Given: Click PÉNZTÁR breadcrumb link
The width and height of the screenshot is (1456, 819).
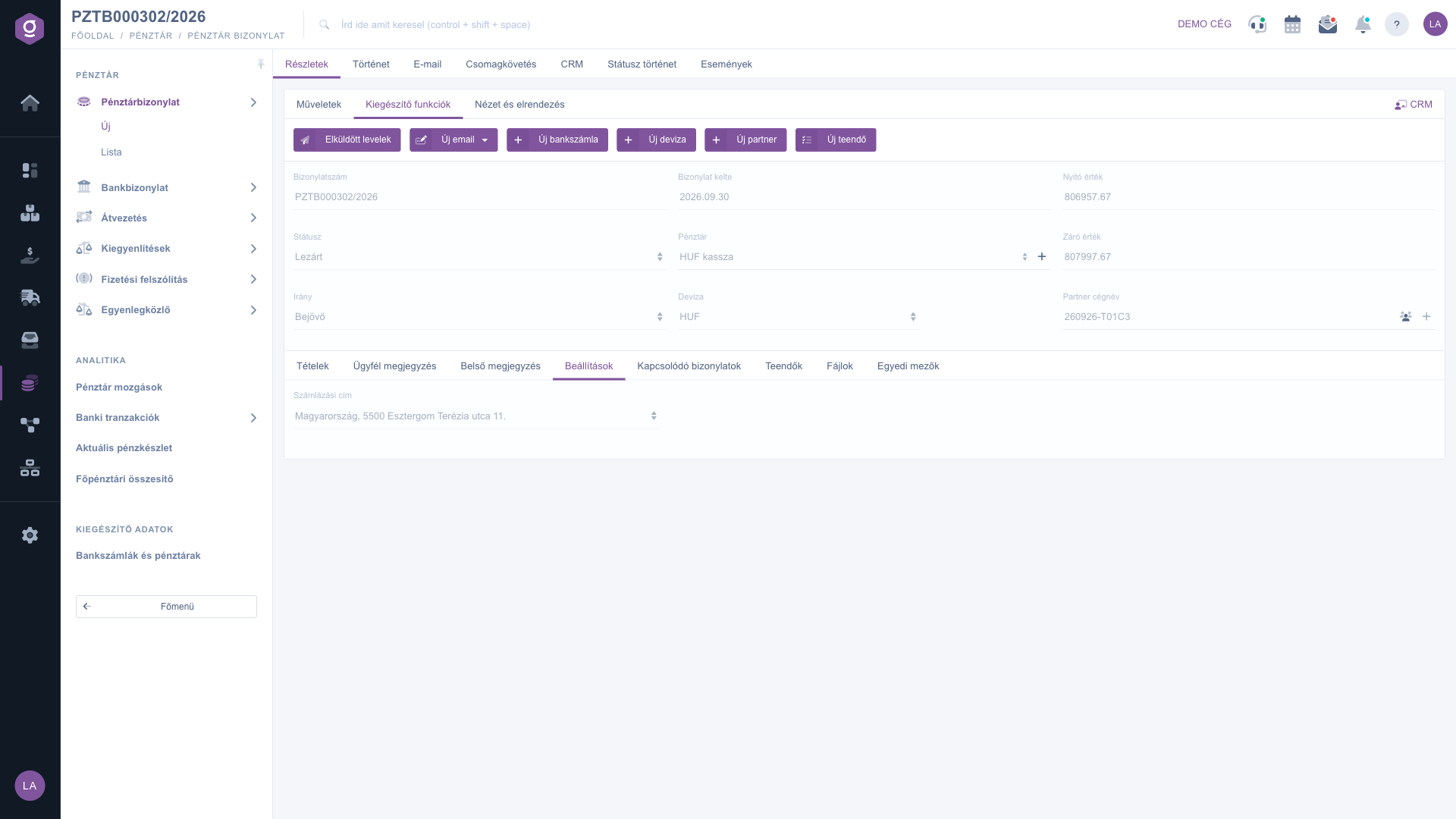Looking at the screenshot, I should click(x=151, y=36).
